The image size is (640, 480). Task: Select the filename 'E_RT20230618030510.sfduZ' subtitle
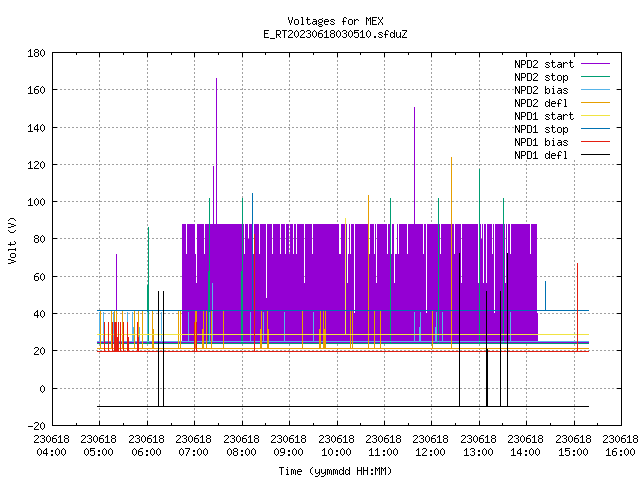(335, 34)
